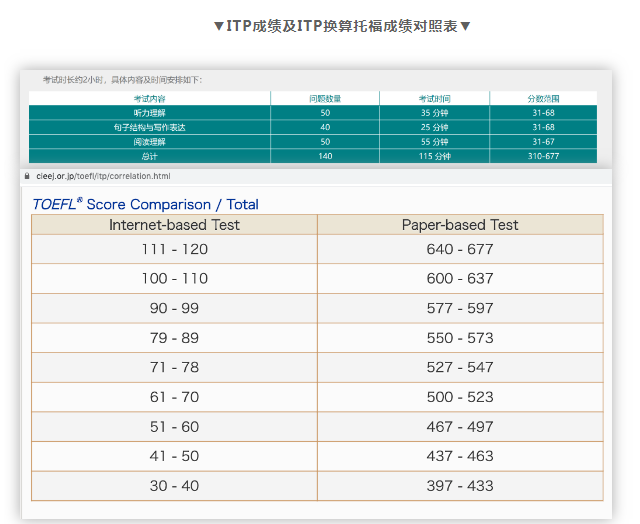Viewport: 640px width, 524px height.
Task: Click the 41 - 50 cell
Action: [x=174, y=456]
